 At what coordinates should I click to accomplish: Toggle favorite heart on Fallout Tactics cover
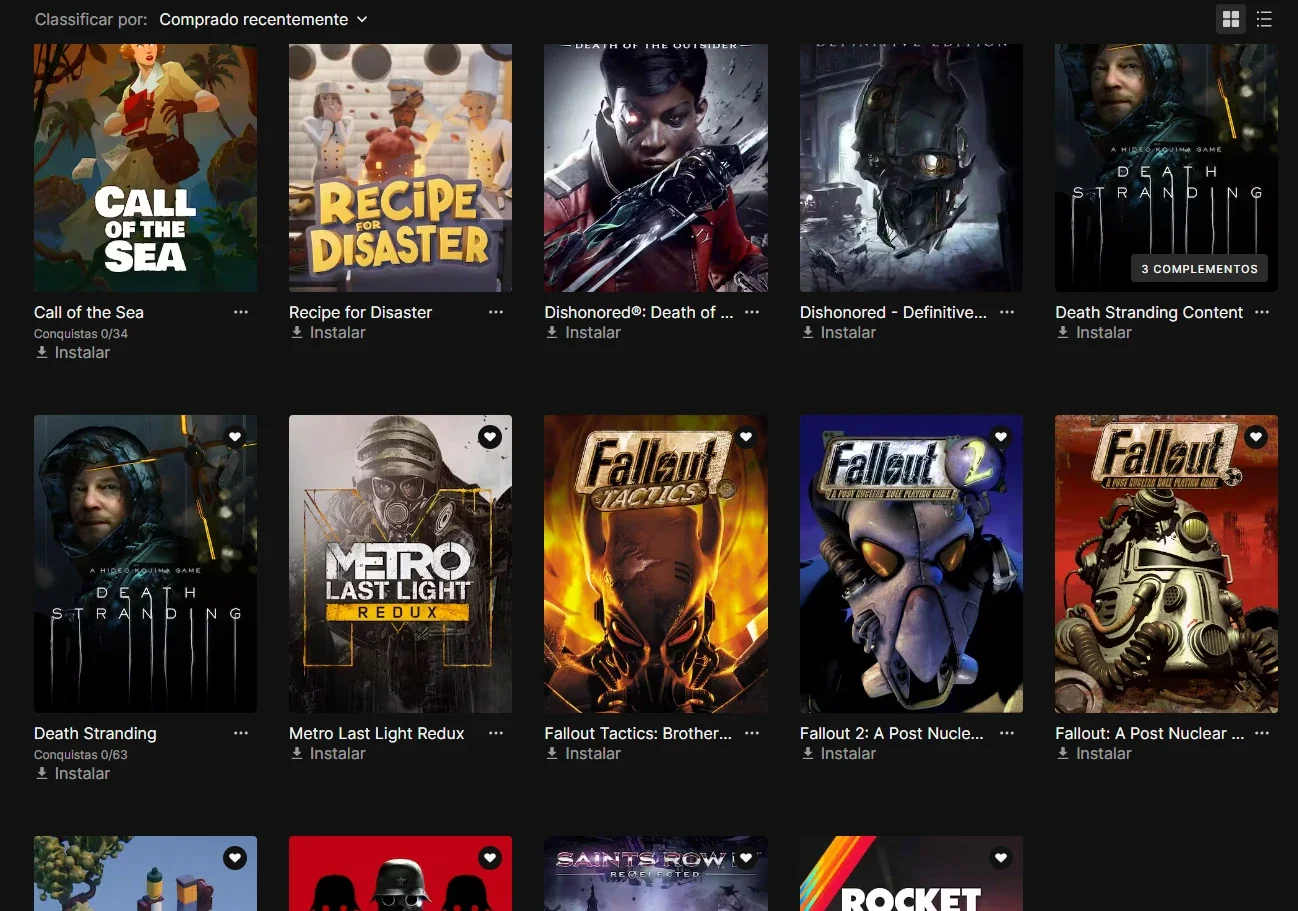[x=746, y=437]
